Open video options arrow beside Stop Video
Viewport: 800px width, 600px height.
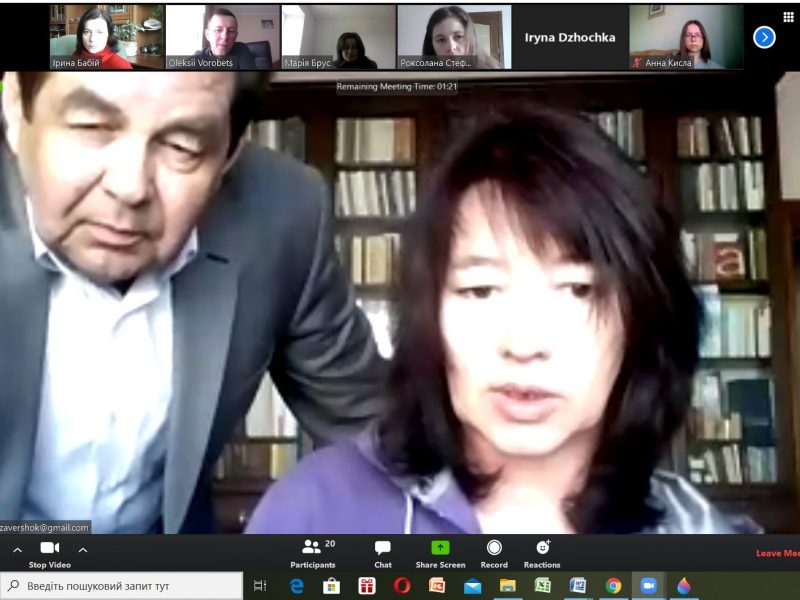click(x=83, y=549)
